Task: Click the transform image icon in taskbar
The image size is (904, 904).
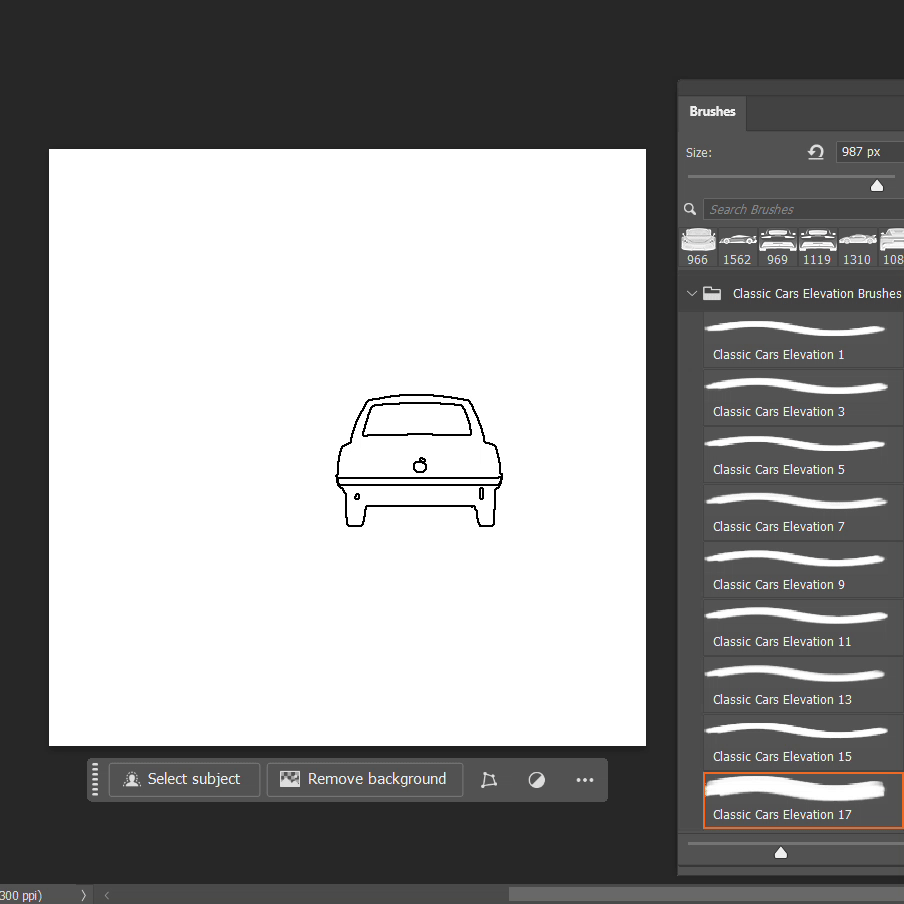Action: pyautogui.click(x=489, y=780)
